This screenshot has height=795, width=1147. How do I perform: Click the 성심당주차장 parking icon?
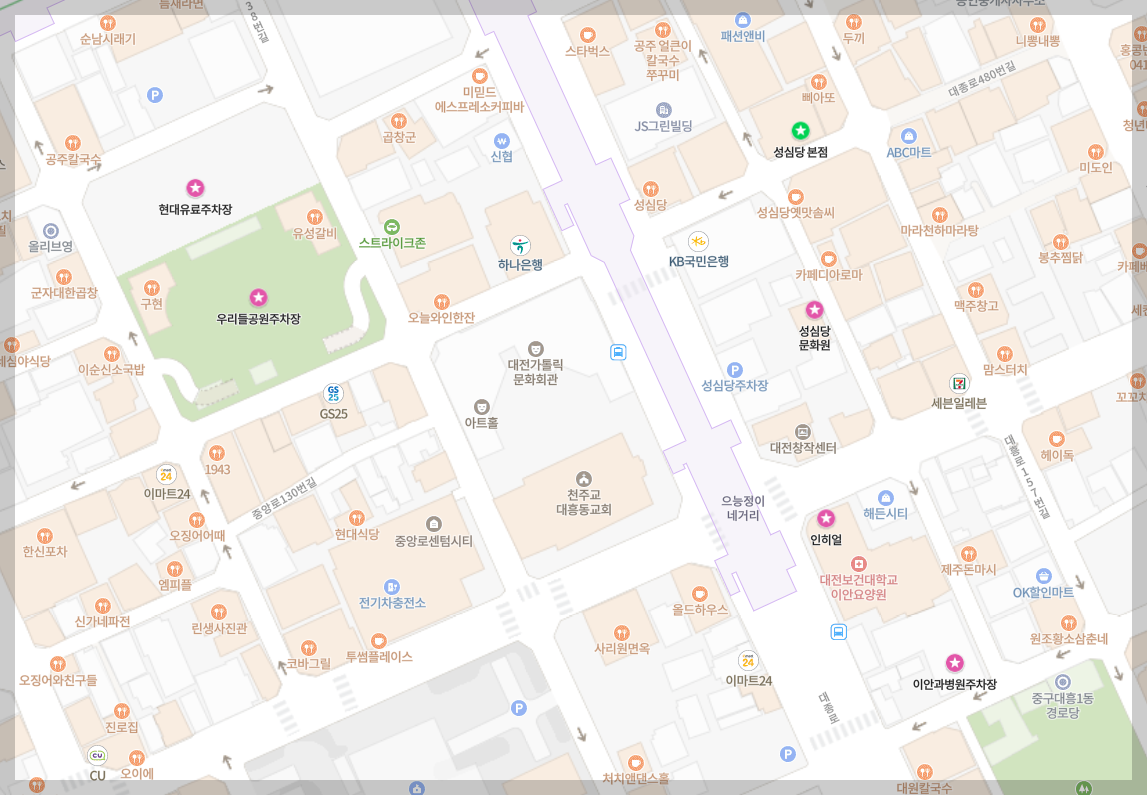click(x=734, y=370)
